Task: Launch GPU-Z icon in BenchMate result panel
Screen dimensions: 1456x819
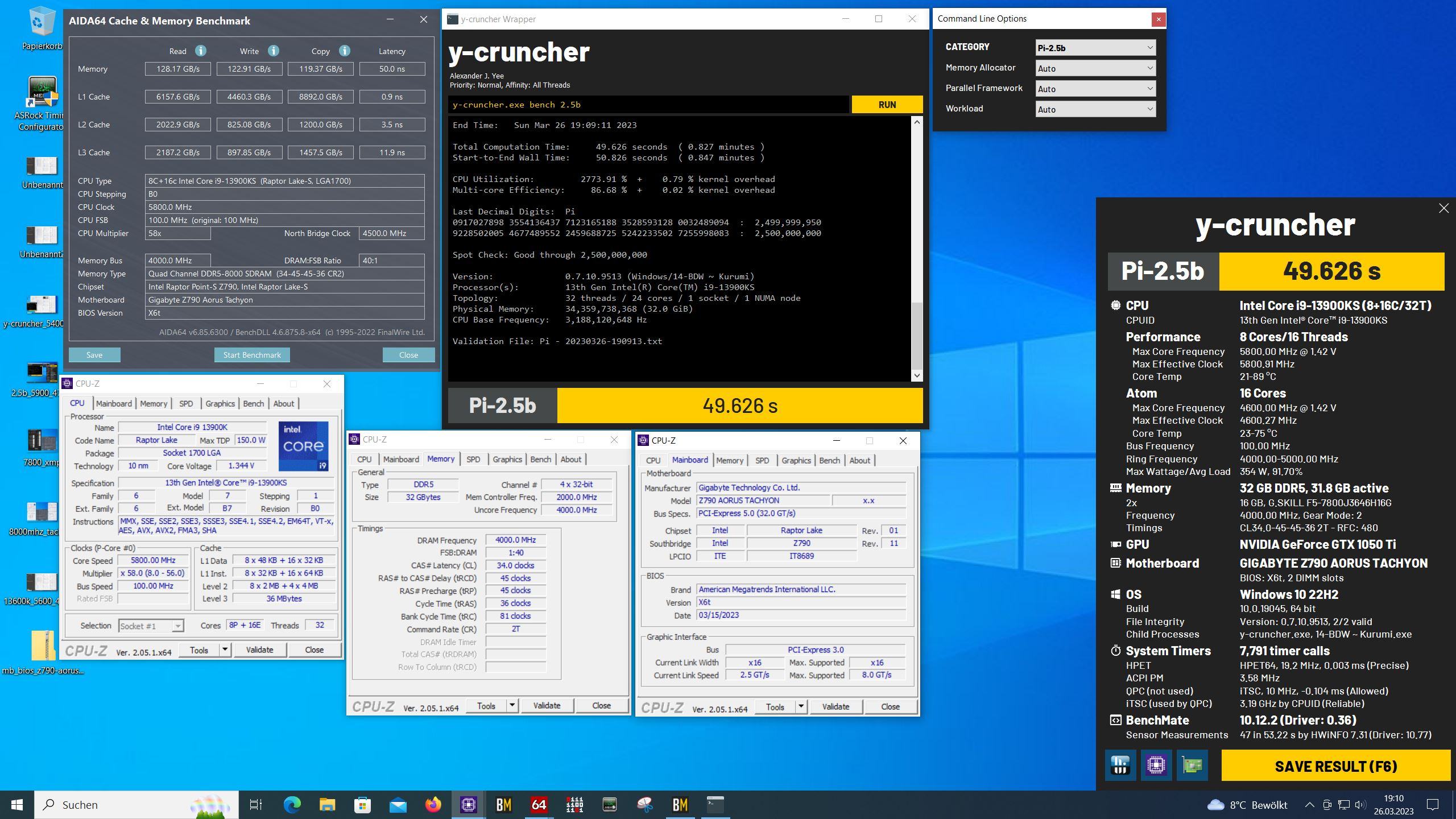Action: tap(1192, 765)
